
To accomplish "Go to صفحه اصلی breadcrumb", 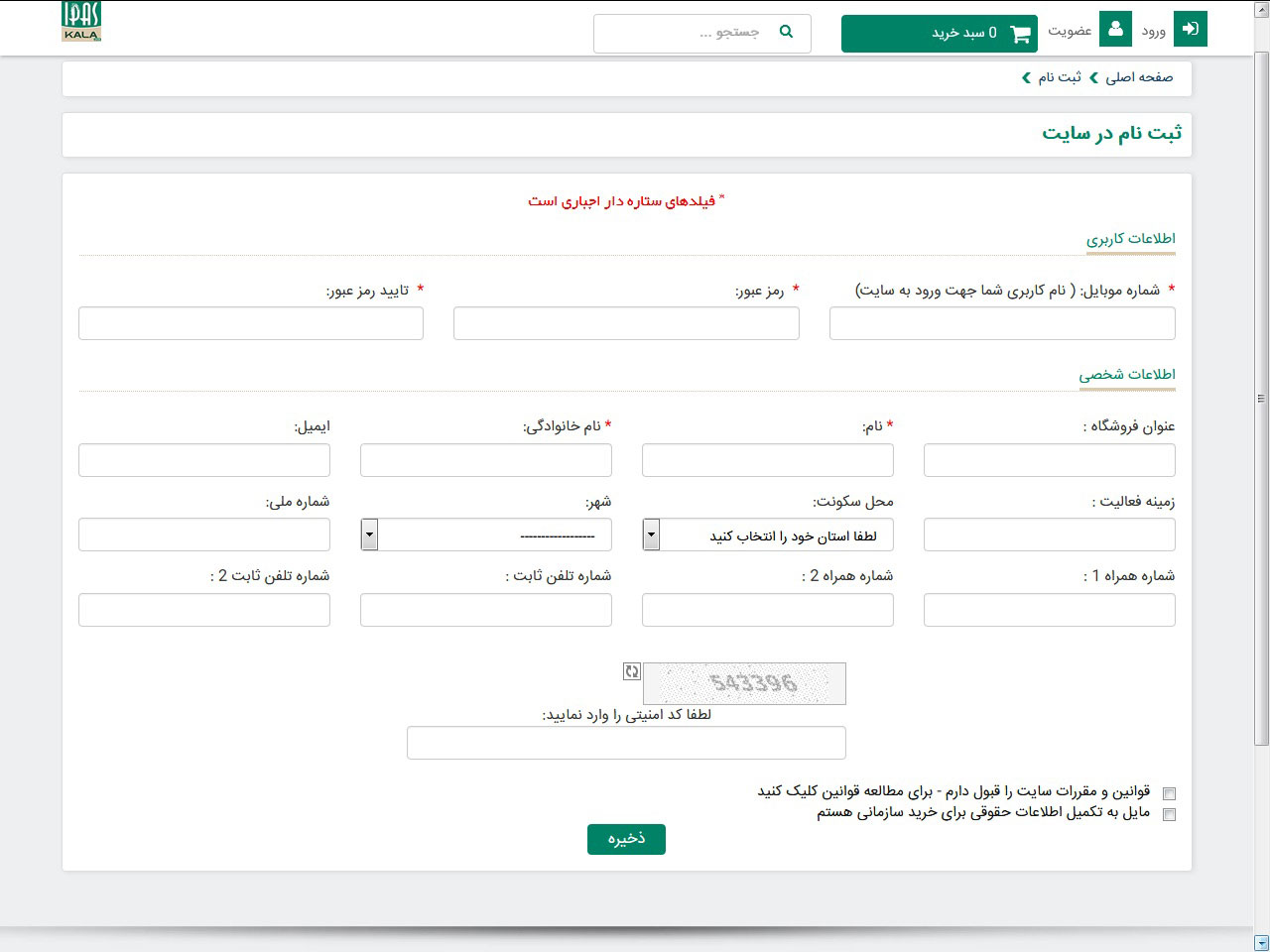I will click(x=1139, y=77).
